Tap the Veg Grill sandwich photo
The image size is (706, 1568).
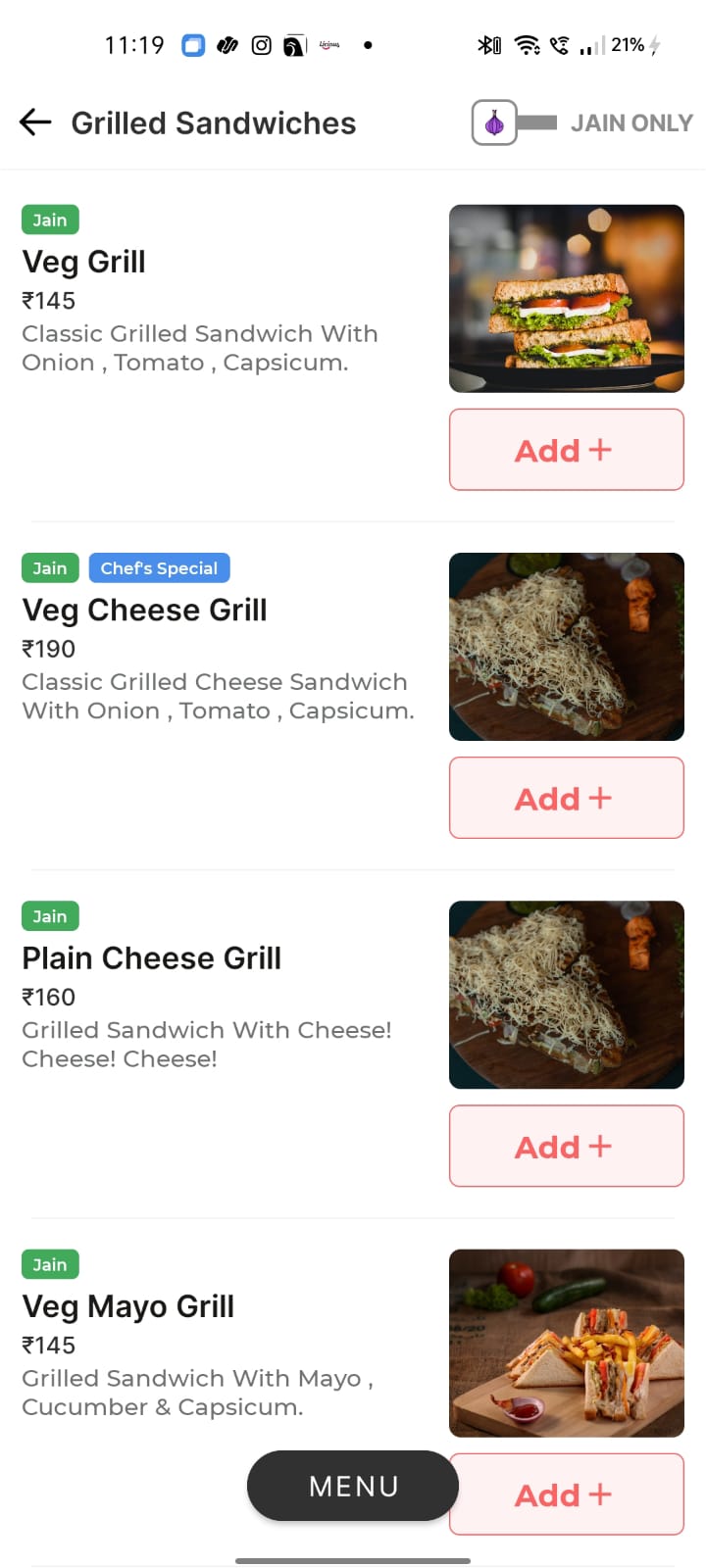click(x=566, y=298)
